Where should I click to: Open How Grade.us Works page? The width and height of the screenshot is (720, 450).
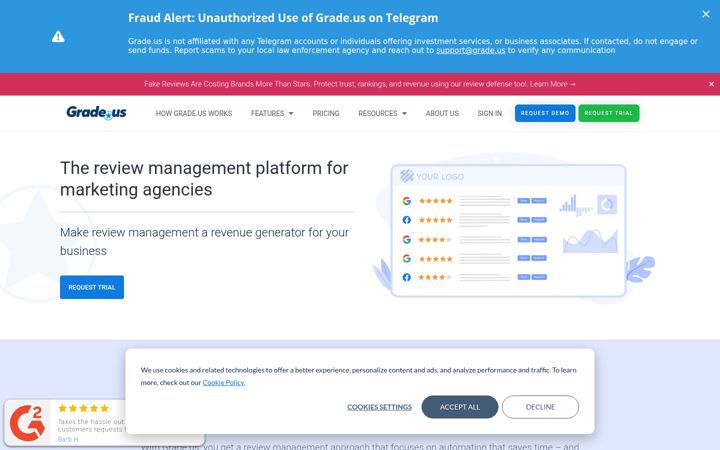pyautogui.click(x=194, y=113)
